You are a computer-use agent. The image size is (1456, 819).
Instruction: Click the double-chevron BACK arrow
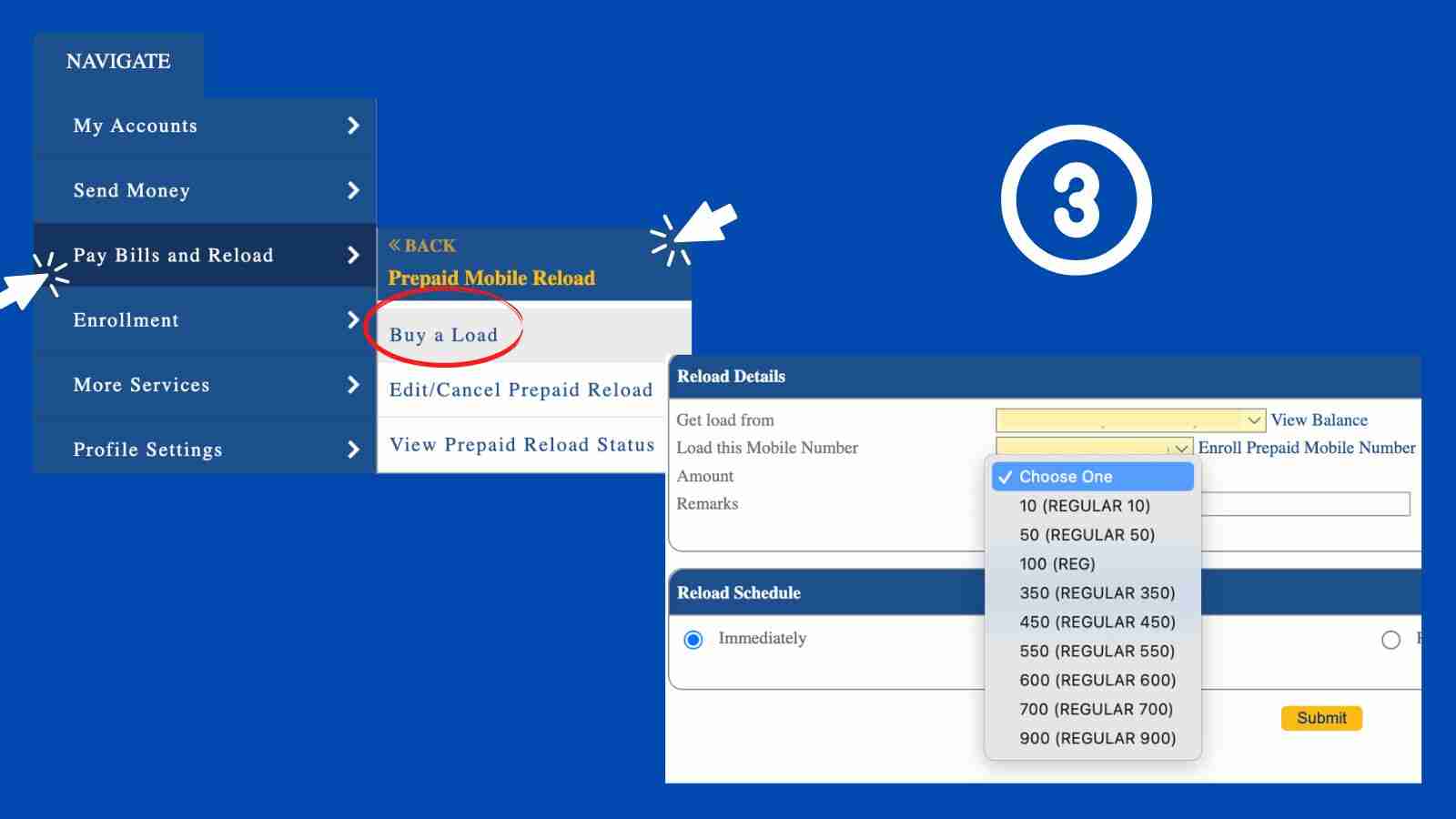pyautogui.click(x=398, y=244)
